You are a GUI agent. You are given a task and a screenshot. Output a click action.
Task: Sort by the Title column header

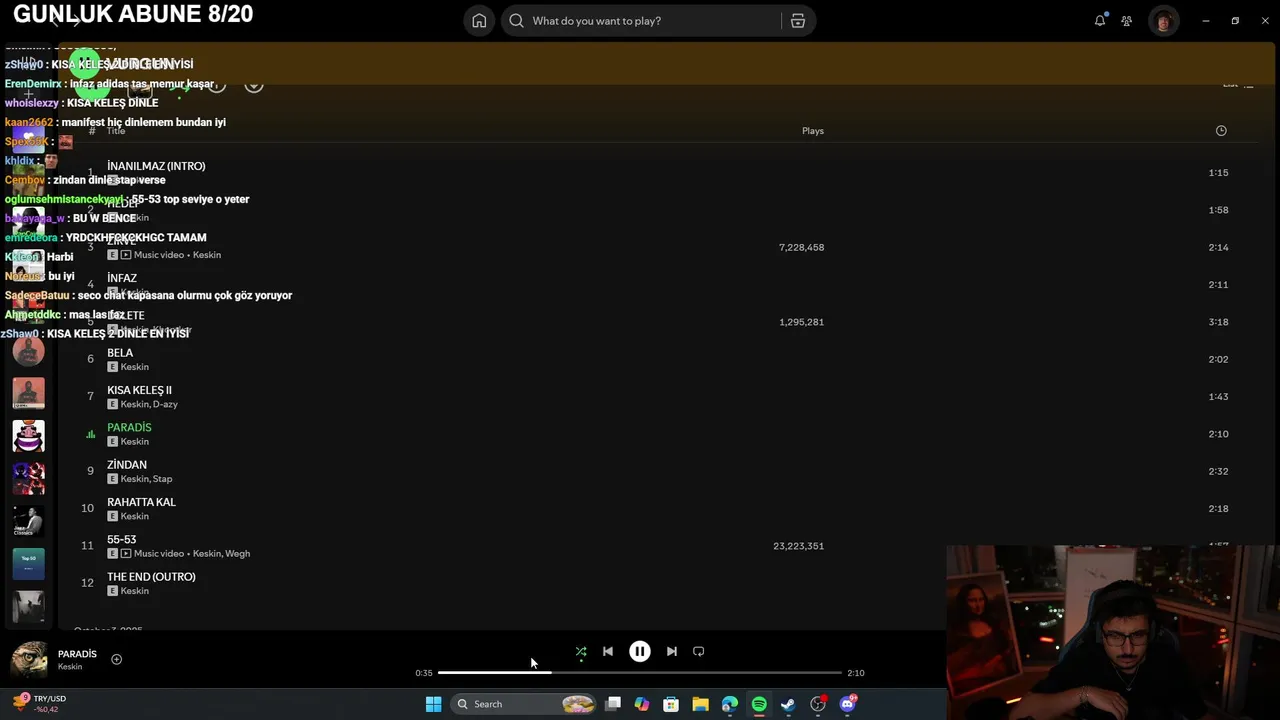(116, 131)
